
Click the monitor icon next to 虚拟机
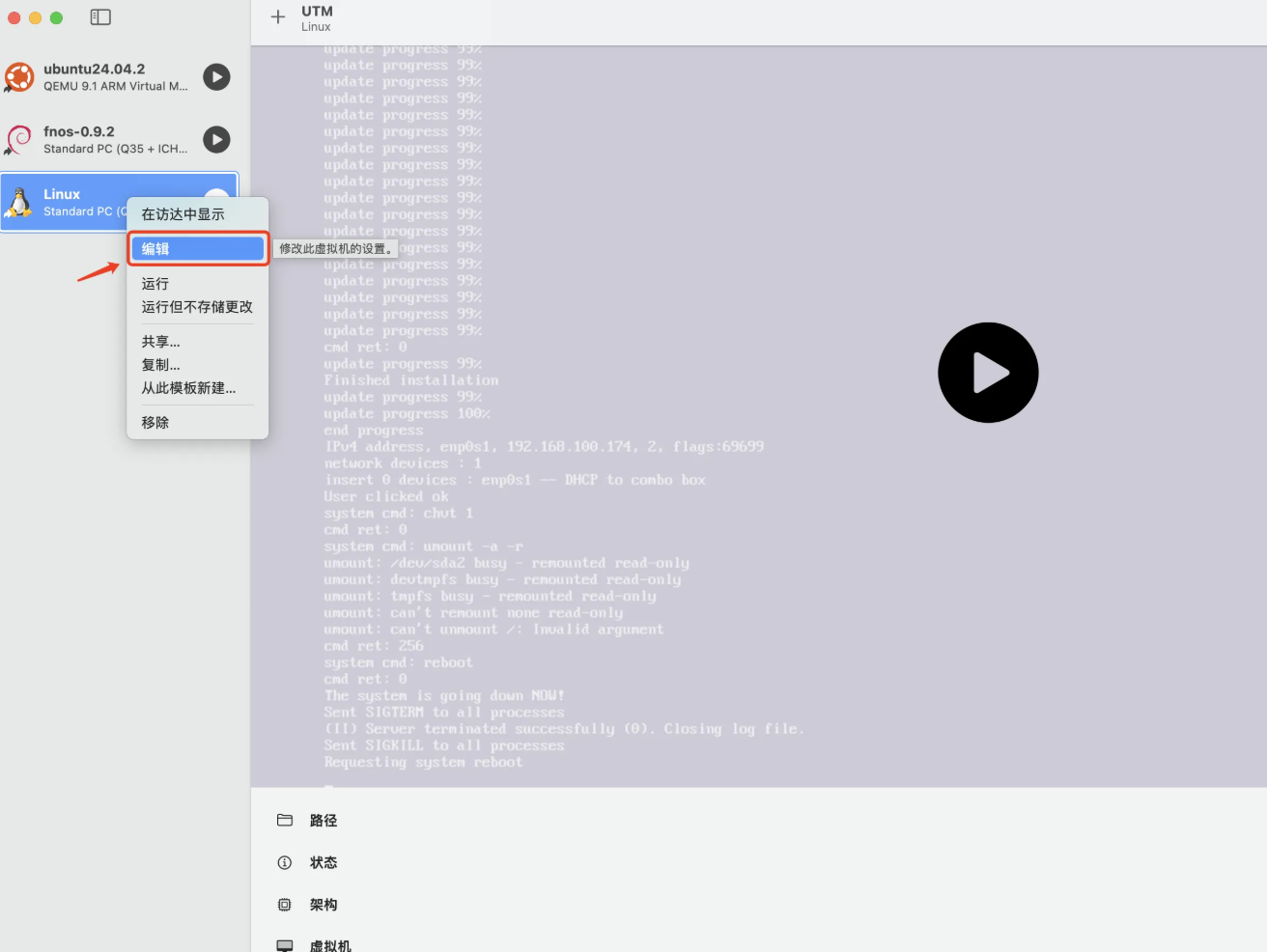285,946
